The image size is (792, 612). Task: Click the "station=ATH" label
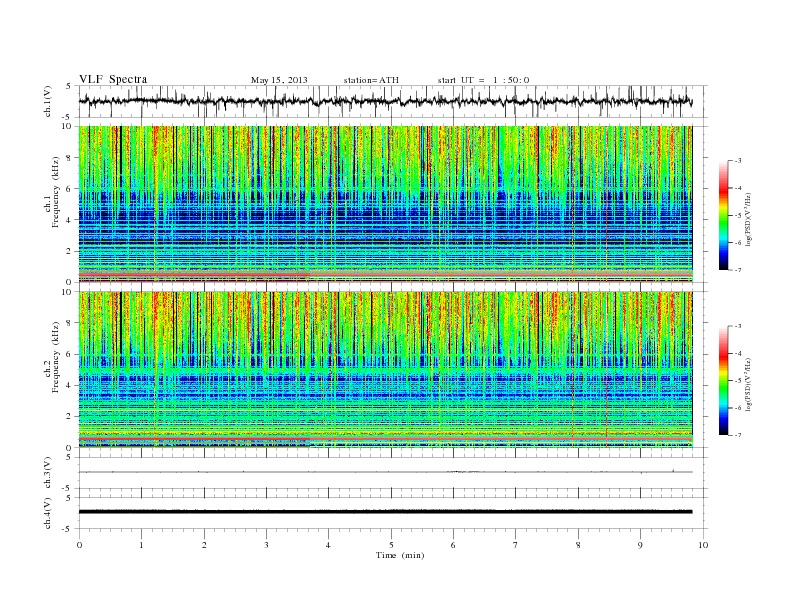(x=371, y=80)
